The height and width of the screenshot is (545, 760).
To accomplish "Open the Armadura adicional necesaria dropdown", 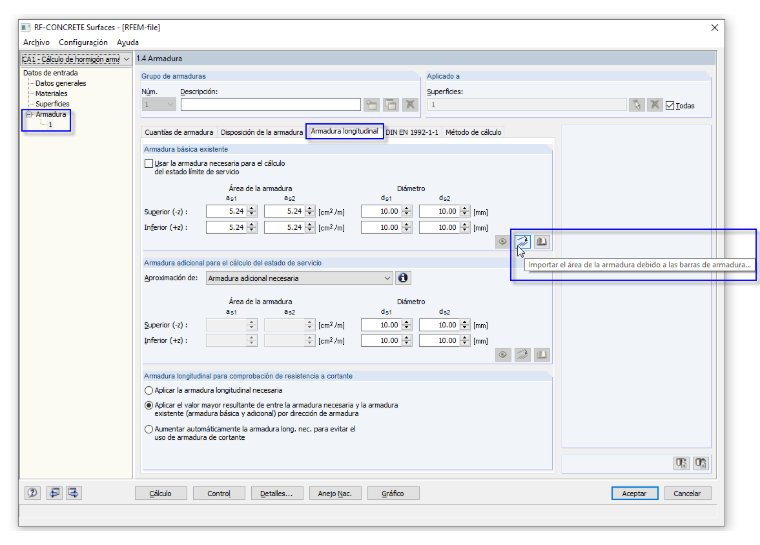I will point(299,278).
